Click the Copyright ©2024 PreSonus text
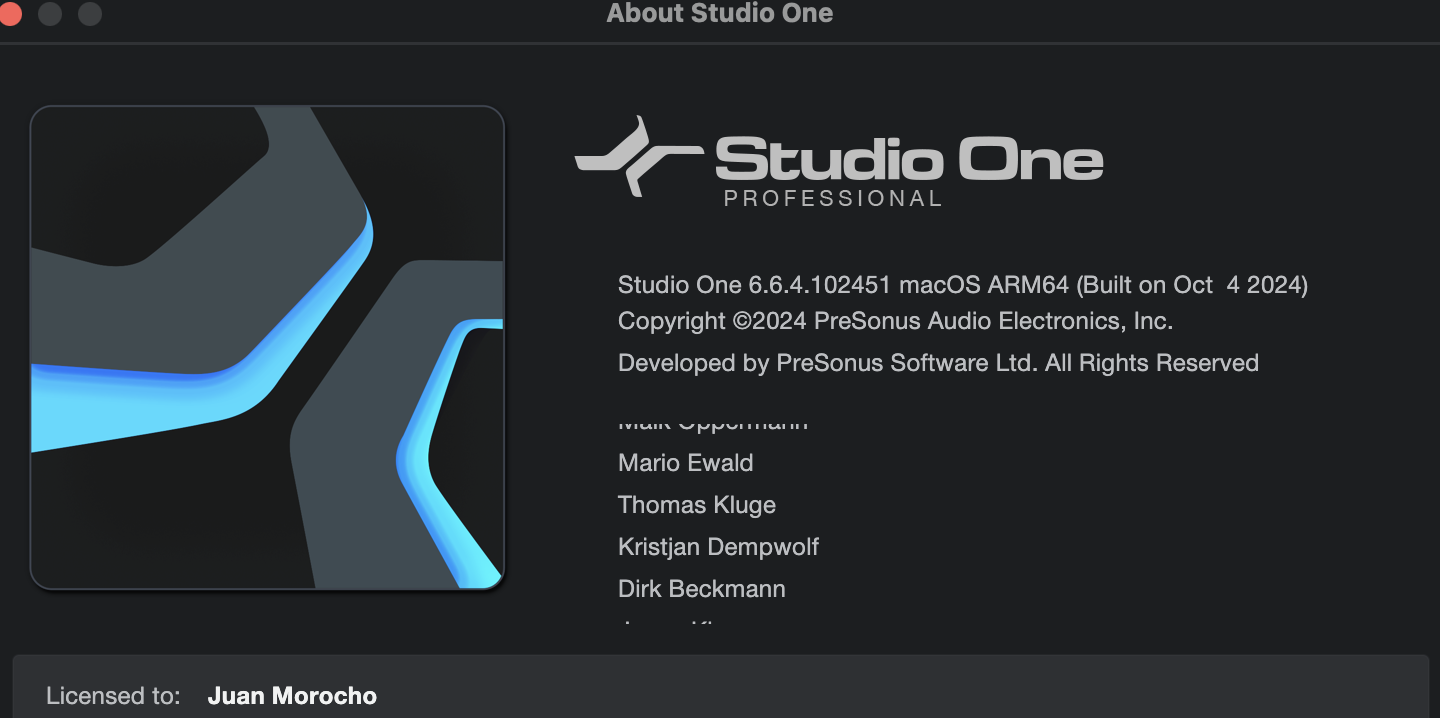 point(895,321)
